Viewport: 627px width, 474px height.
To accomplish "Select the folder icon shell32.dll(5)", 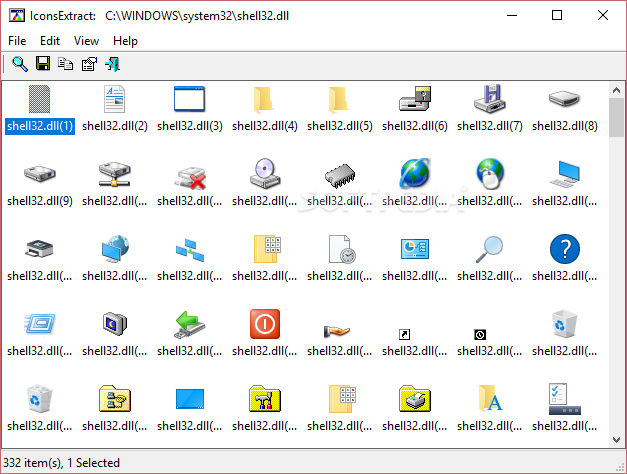I will 339,99.
